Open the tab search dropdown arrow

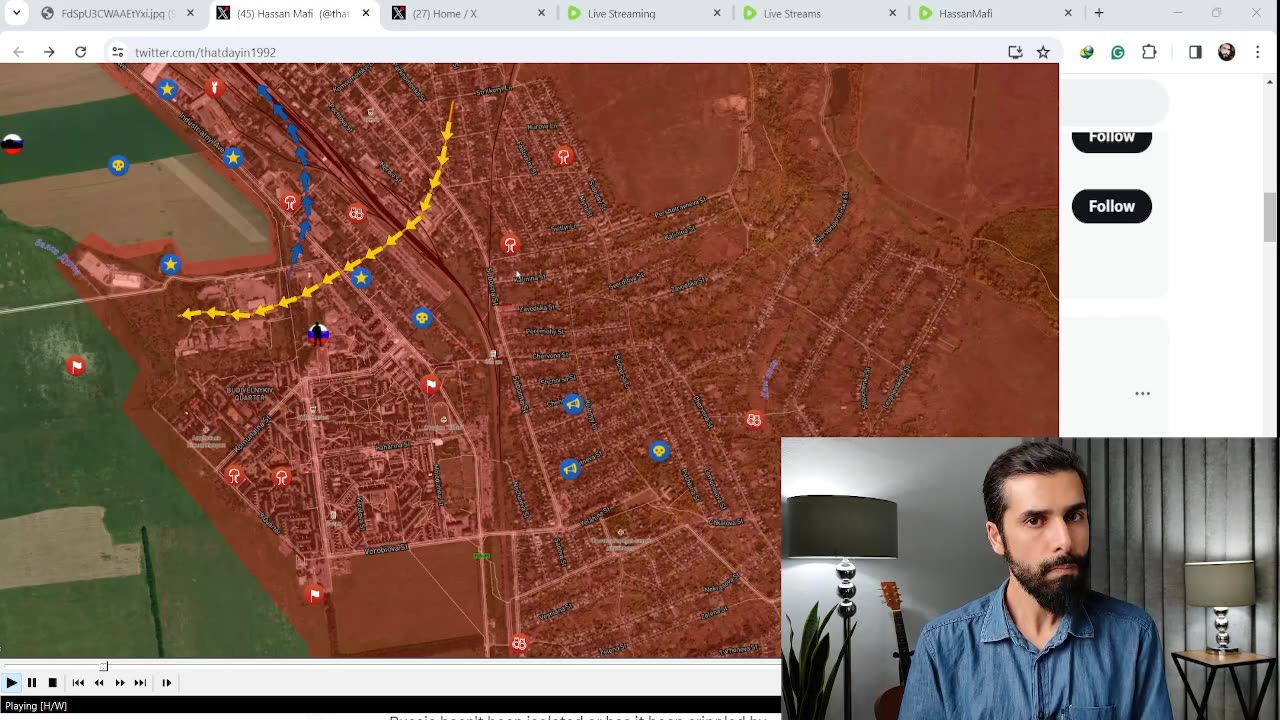pyautogui.click(x=17, y=13)
